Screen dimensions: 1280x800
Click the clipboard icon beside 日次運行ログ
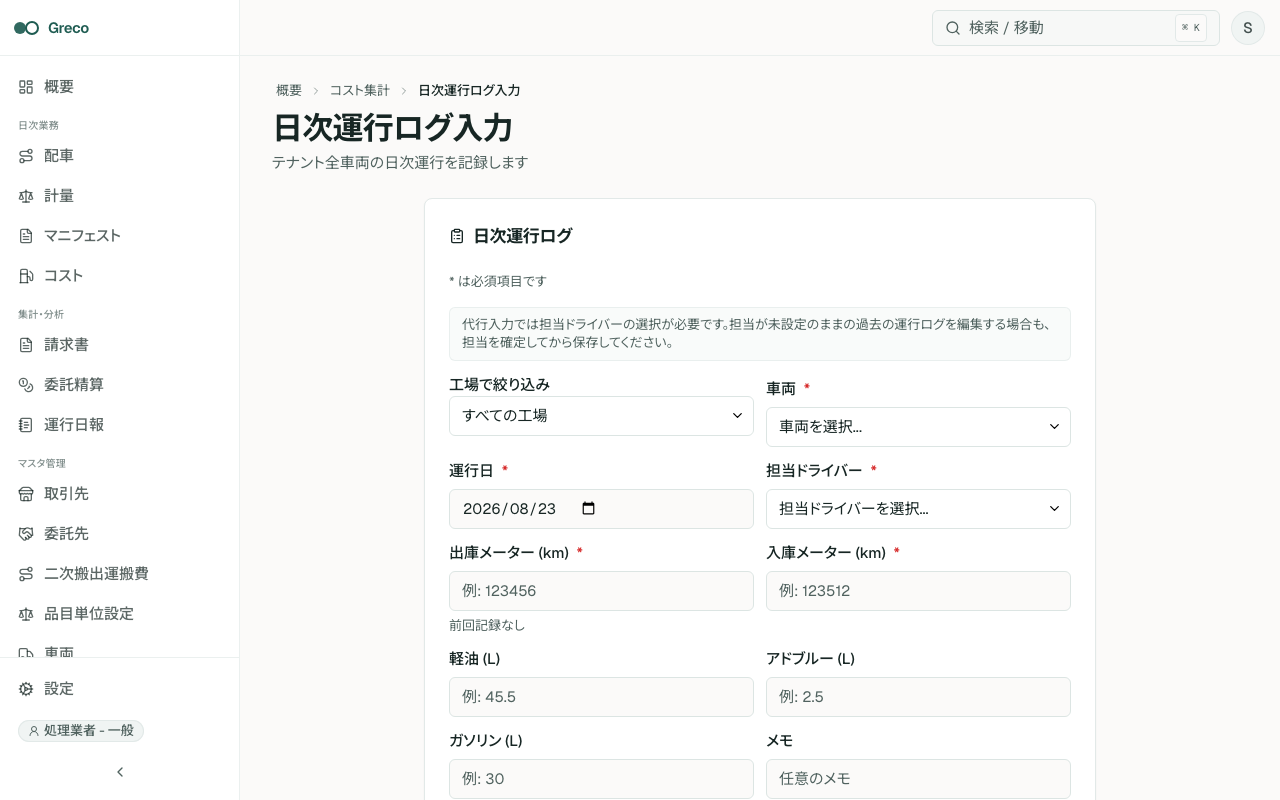pos(457,236)
